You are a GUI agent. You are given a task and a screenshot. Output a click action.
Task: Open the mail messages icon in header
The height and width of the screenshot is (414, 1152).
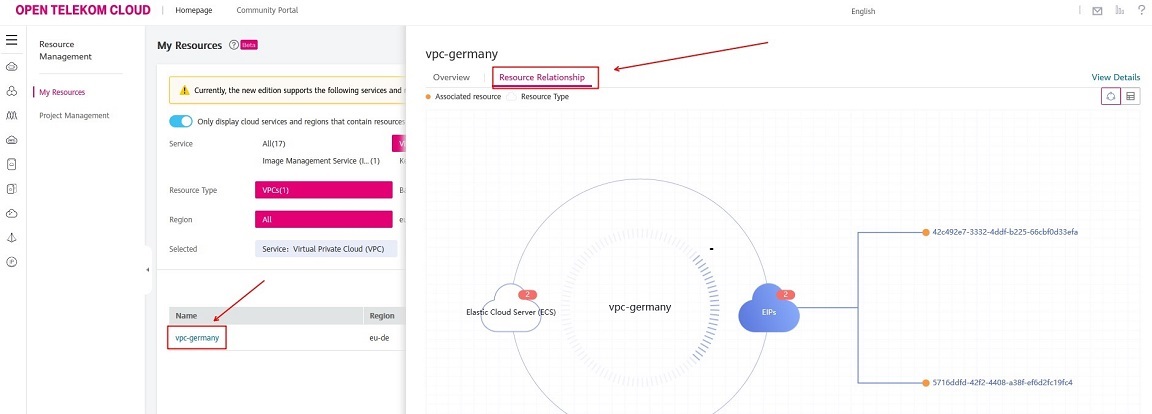[1097, 11]
